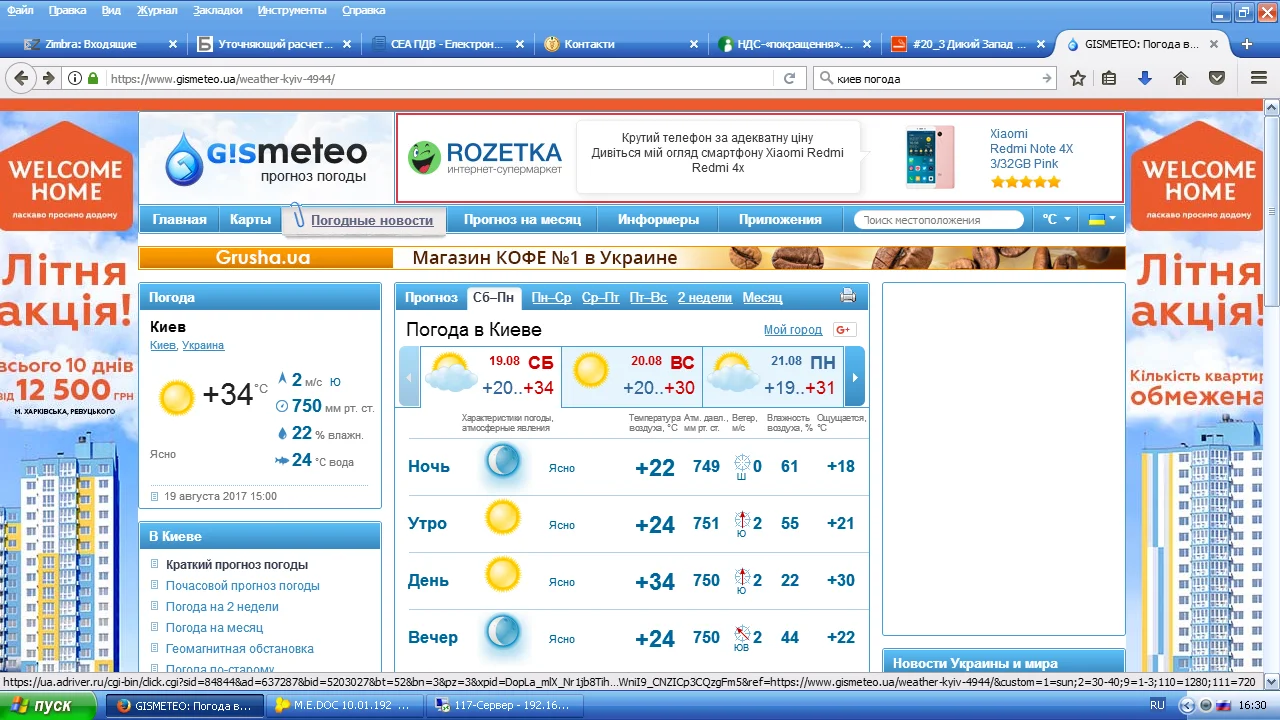Image resolution: width=1280 pixels, height=720 pixels.
Task: Select the Ср–Пт forecast tab
Action: tap(600, 297)
